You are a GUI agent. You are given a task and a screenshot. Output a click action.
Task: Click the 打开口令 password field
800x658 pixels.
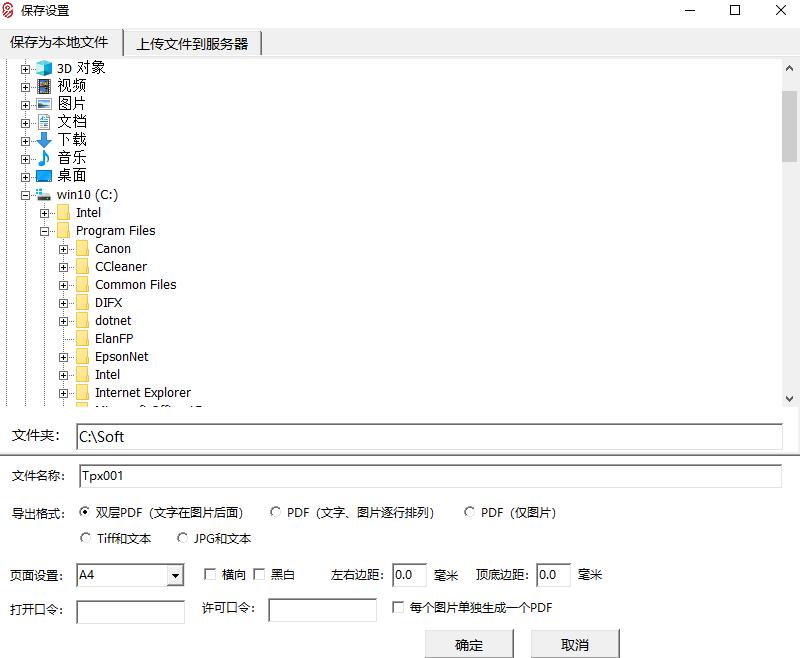(x=131, y=612)
